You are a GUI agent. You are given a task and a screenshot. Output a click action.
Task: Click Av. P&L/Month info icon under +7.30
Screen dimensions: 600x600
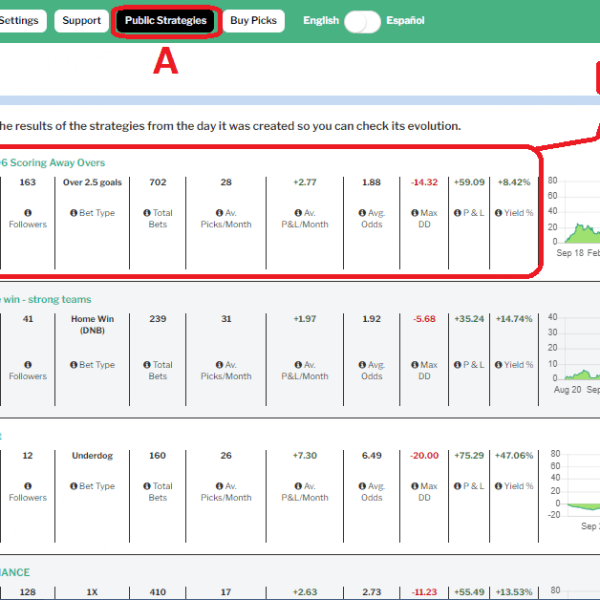298,486
